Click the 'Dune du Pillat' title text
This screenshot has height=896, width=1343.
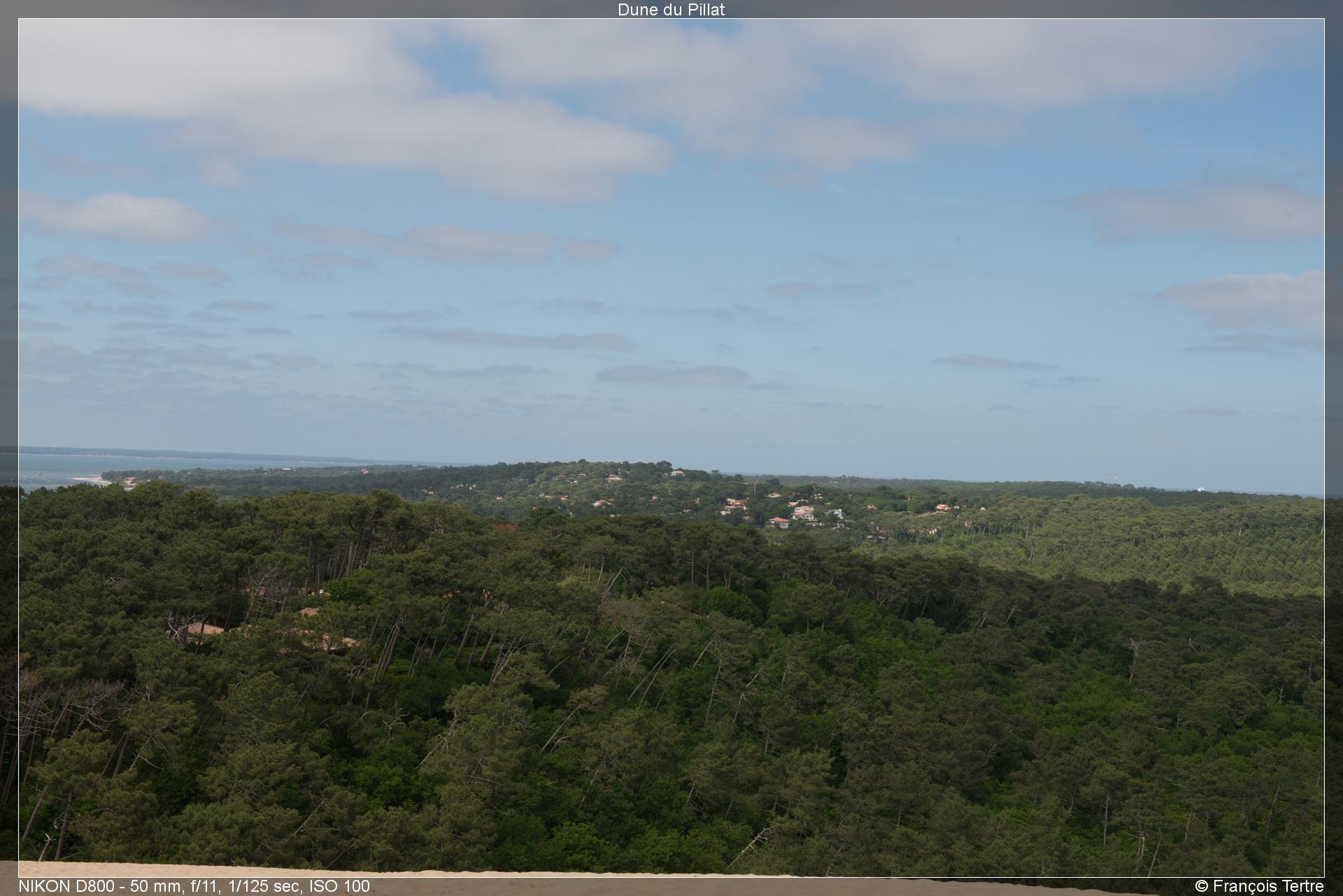click(x=671, y=10)
